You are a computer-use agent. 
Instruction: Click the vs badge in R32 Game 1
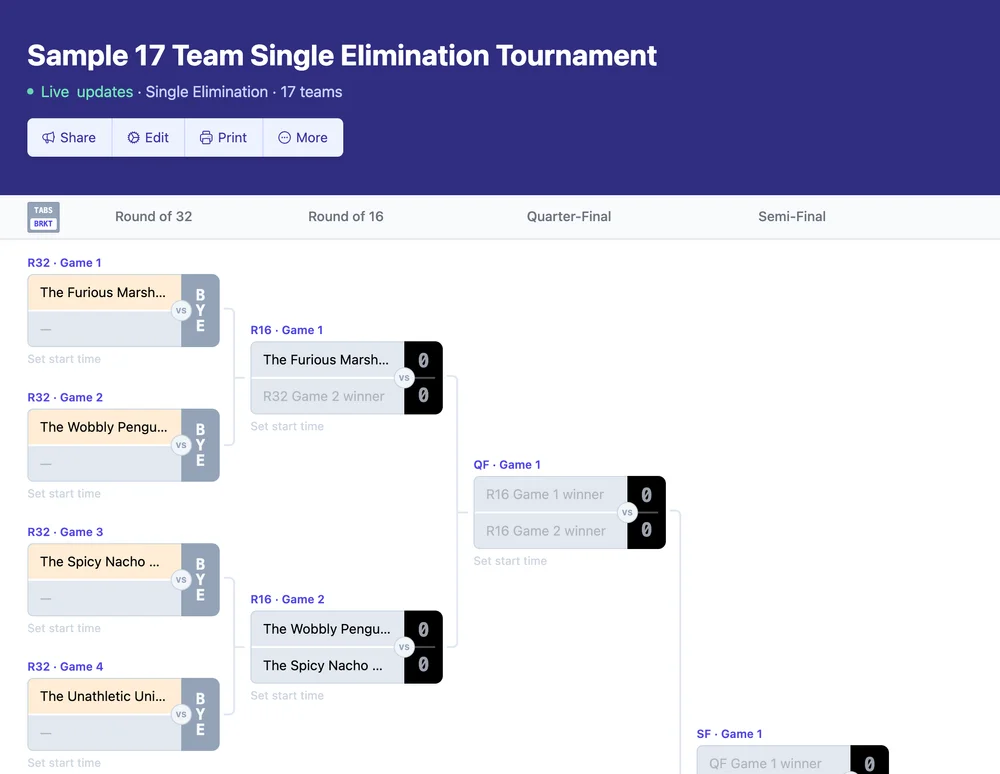181,311
